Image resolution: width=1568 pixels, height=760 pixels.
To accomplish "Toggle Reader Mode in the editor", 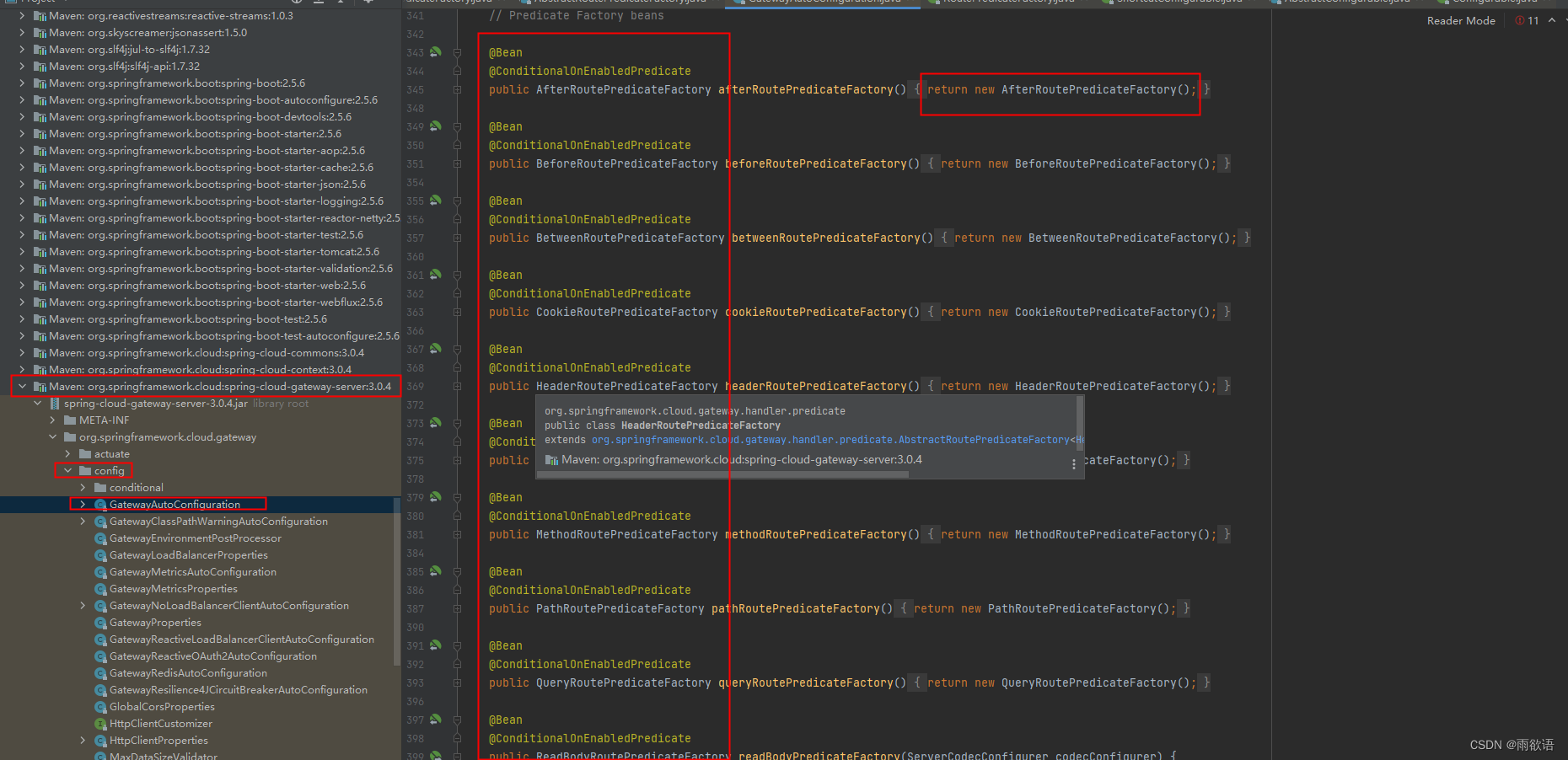I will 1461,20.
